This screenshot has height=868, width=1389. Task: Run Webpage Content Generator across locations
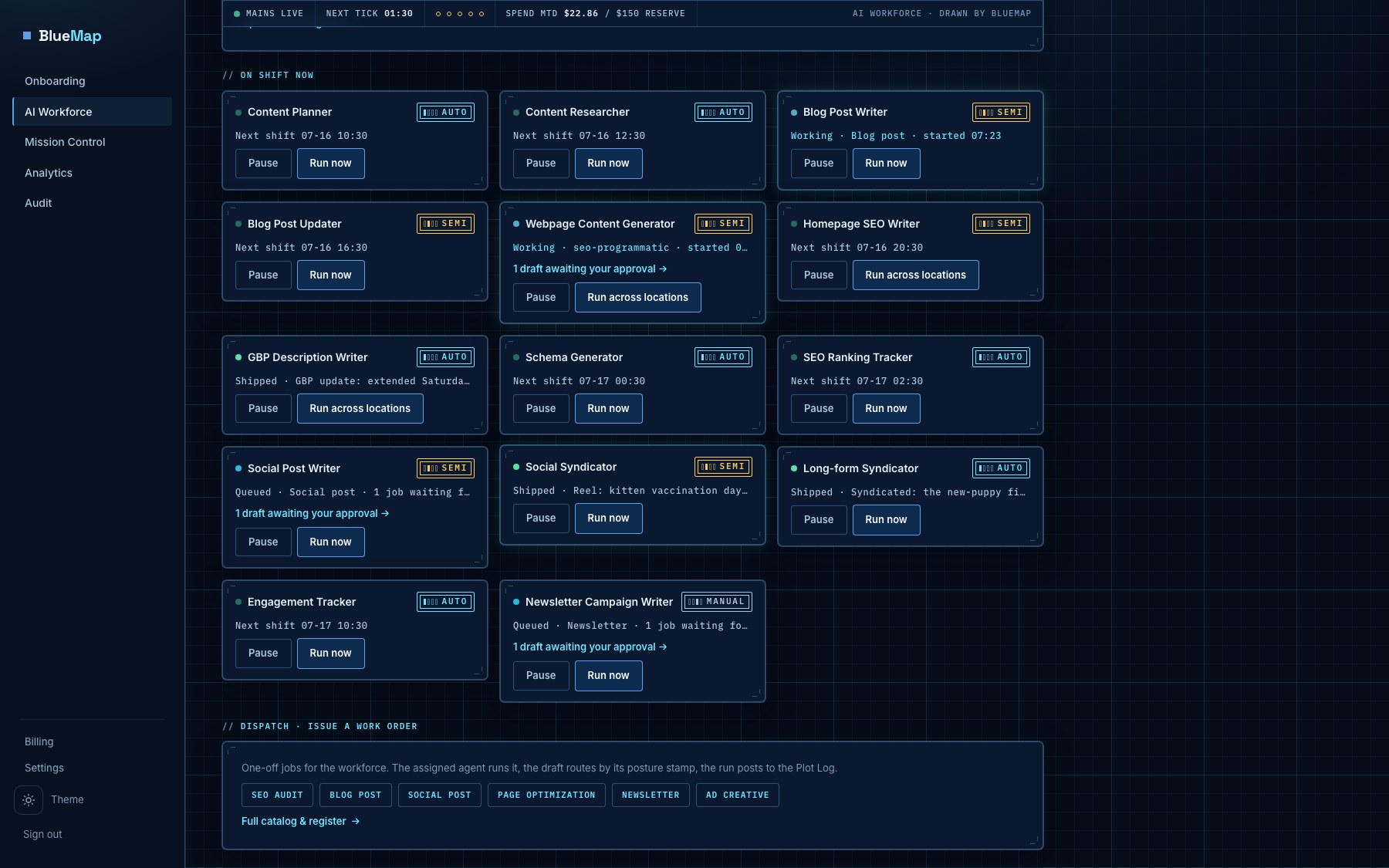click(637, 298)
